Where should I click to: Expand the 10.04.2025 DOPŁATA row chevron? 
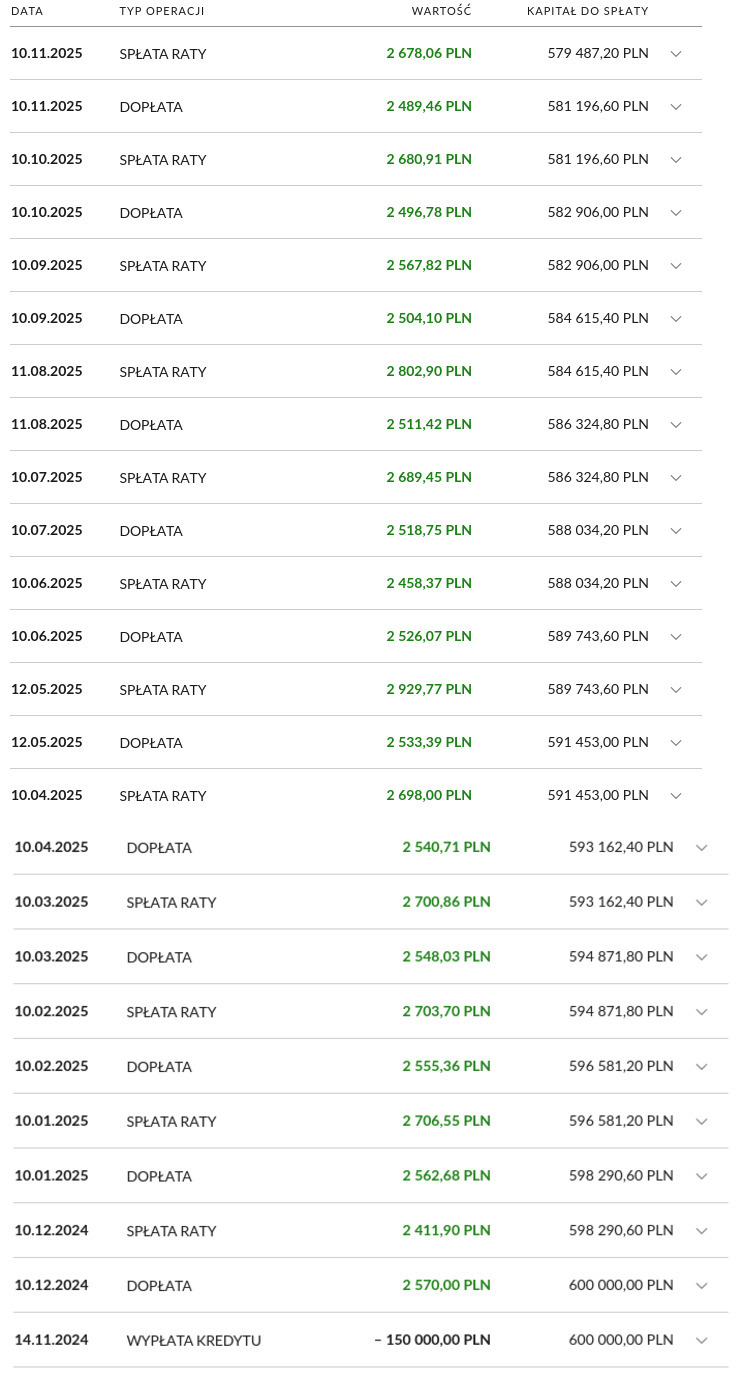click(701, 848)
